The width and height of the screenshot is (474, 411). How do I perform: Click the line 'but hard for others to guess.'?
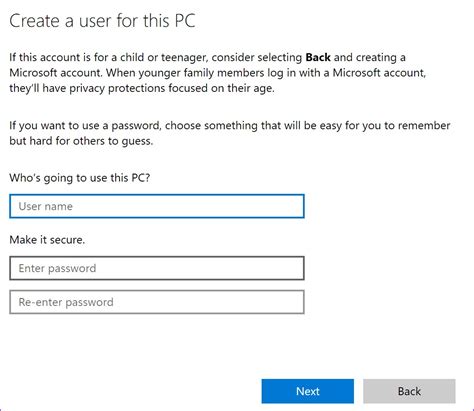click(81, 141)
